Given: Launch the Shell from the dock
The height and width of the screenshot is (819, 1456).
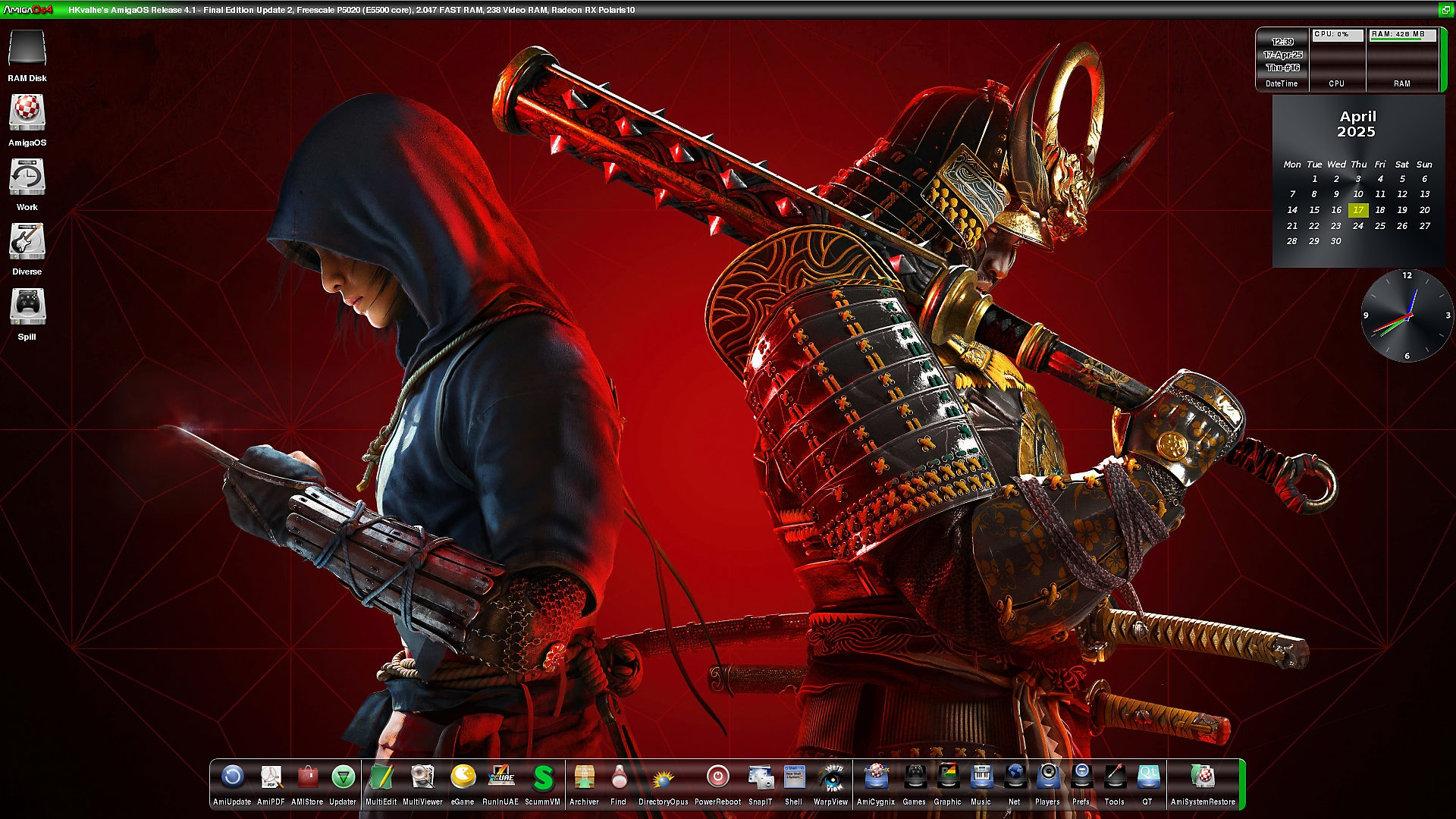Looking at the screenshot, I should (x=793, y=778).
